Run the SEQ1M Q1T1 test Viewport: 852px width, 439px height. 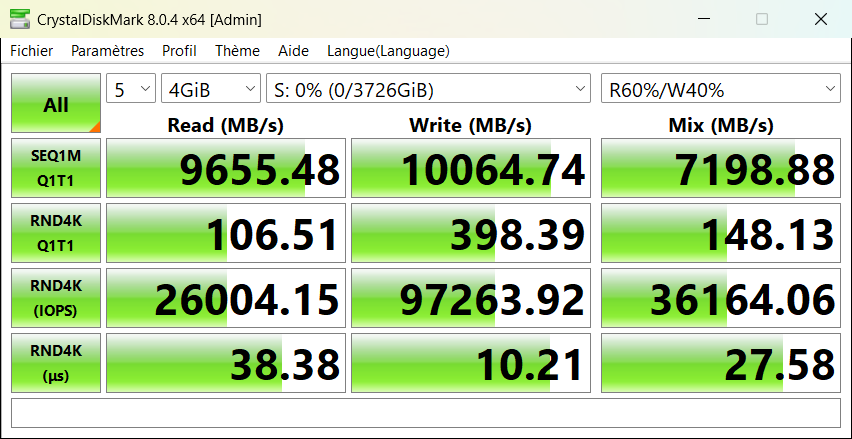click(x=56, y=168)
